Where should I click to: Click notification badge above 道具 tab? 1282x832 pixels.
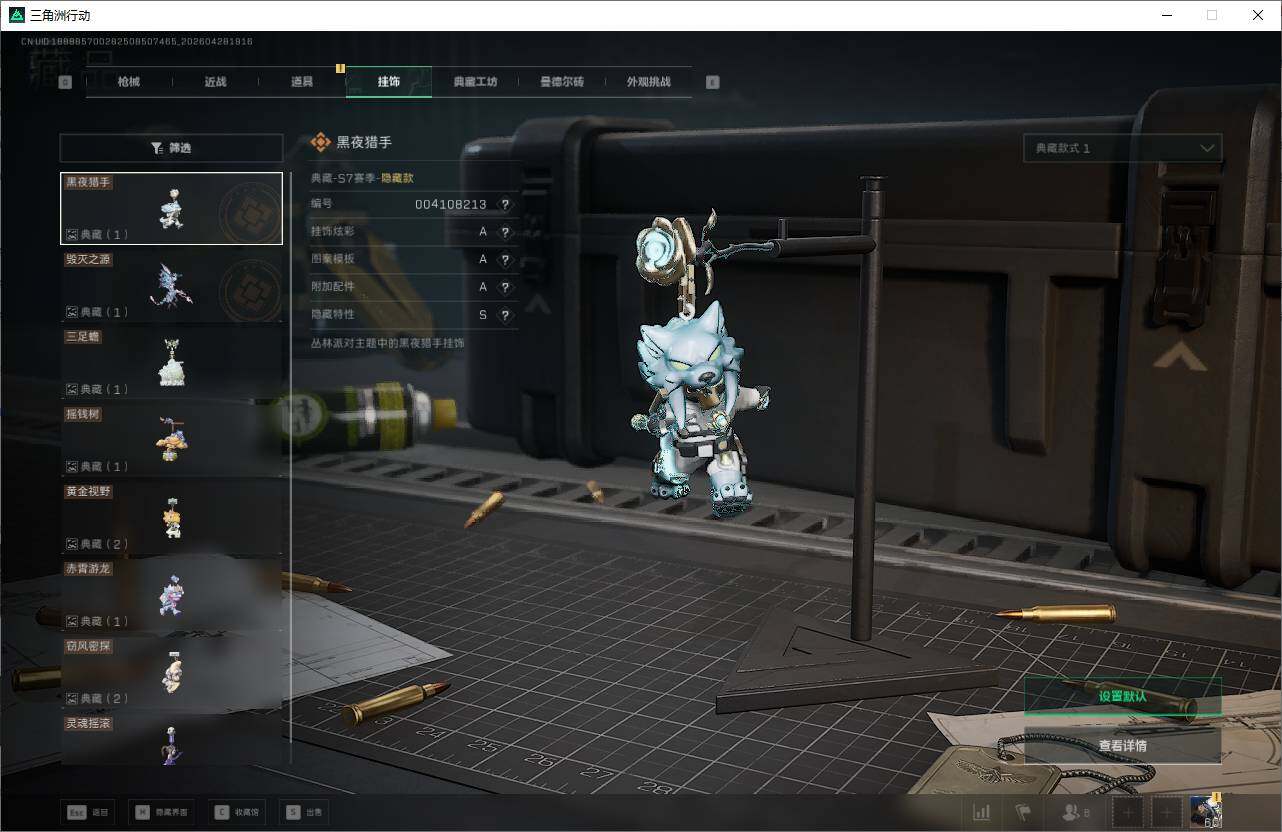pos(340,69)
